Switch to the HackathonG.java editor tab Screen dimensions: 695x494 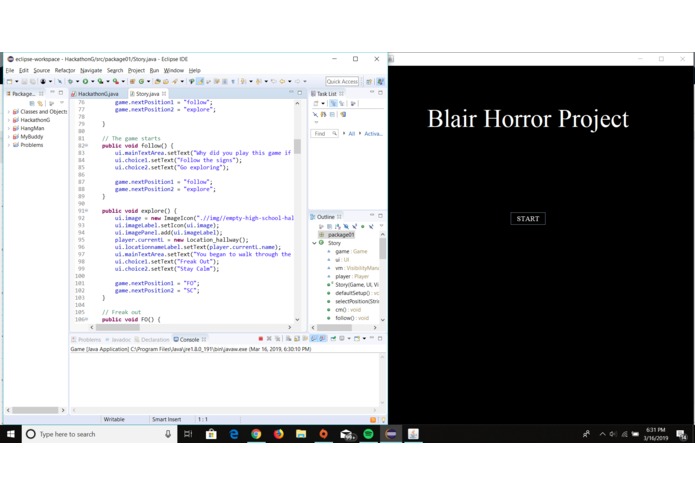pos(98,94)
